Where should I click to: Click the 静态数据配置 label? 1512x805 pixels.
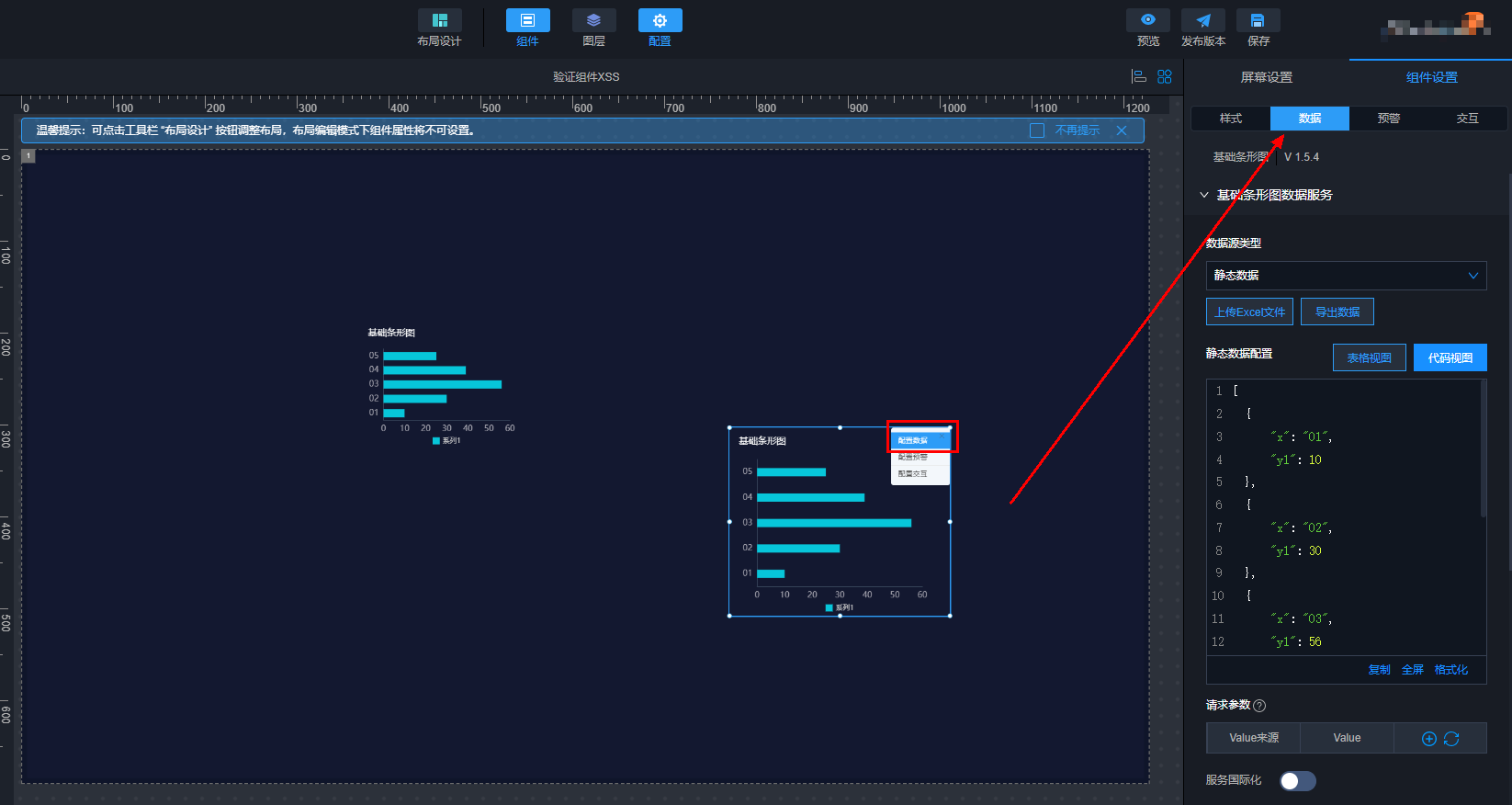click(x=1239, y=354)
